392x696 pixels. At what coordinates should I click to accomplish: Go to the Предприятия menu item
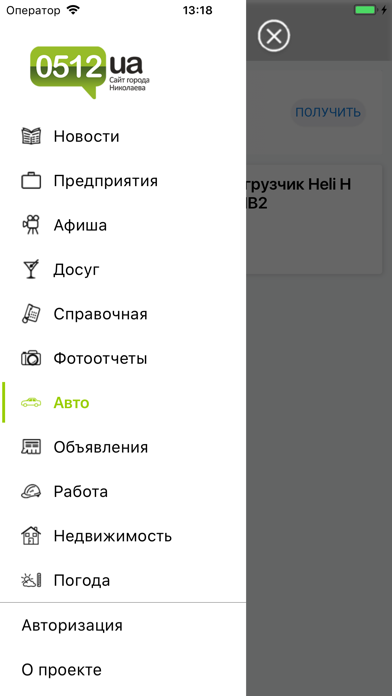[123, 181]
